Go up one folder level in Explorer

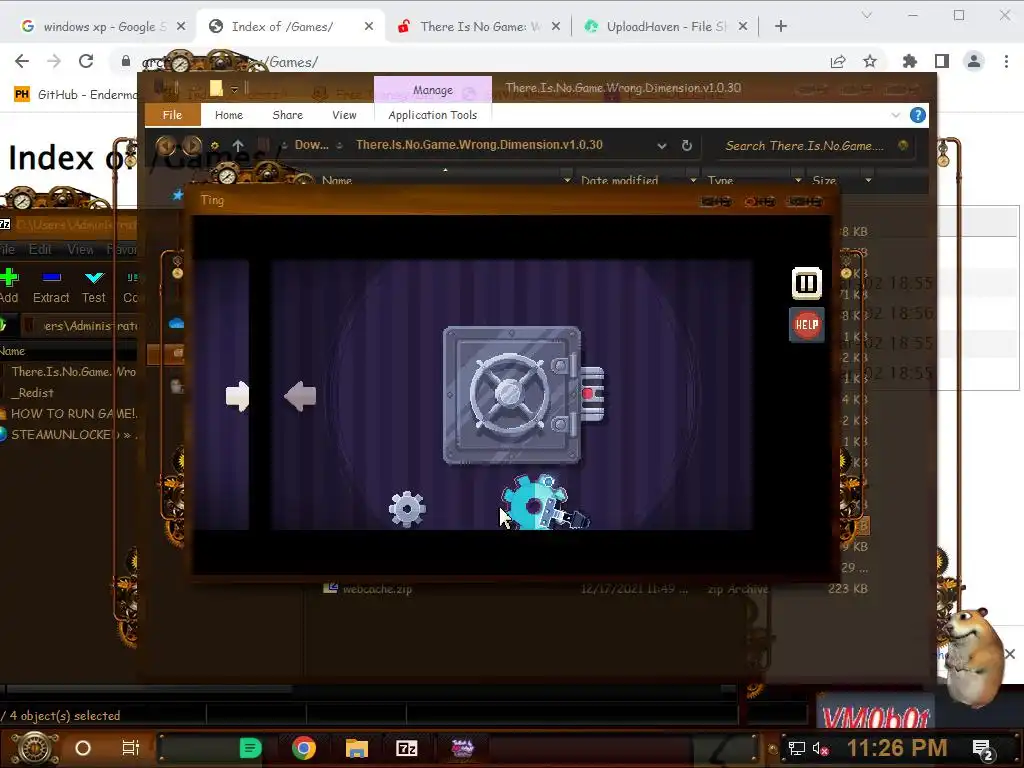click(x=238, y=145)
